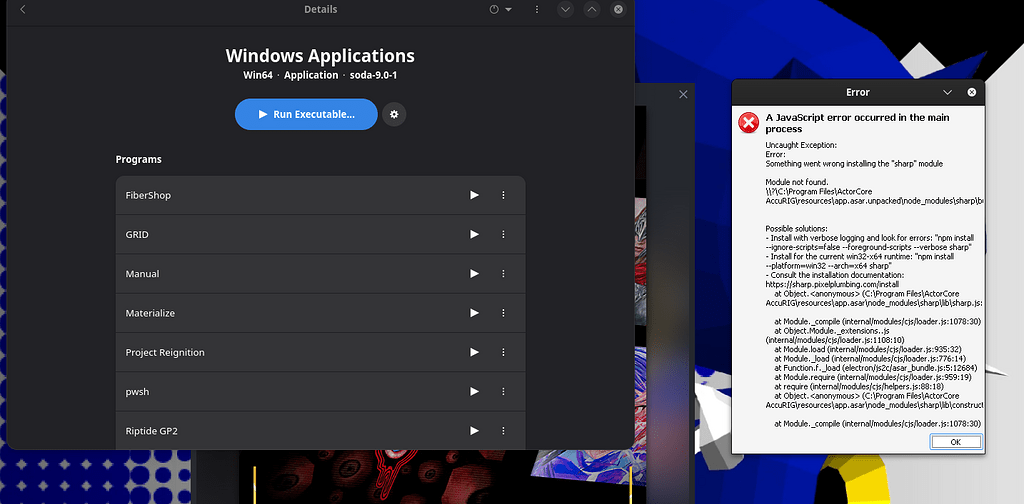Select the Manual program row
1024x504 pixels.
[x=321, y=274]
